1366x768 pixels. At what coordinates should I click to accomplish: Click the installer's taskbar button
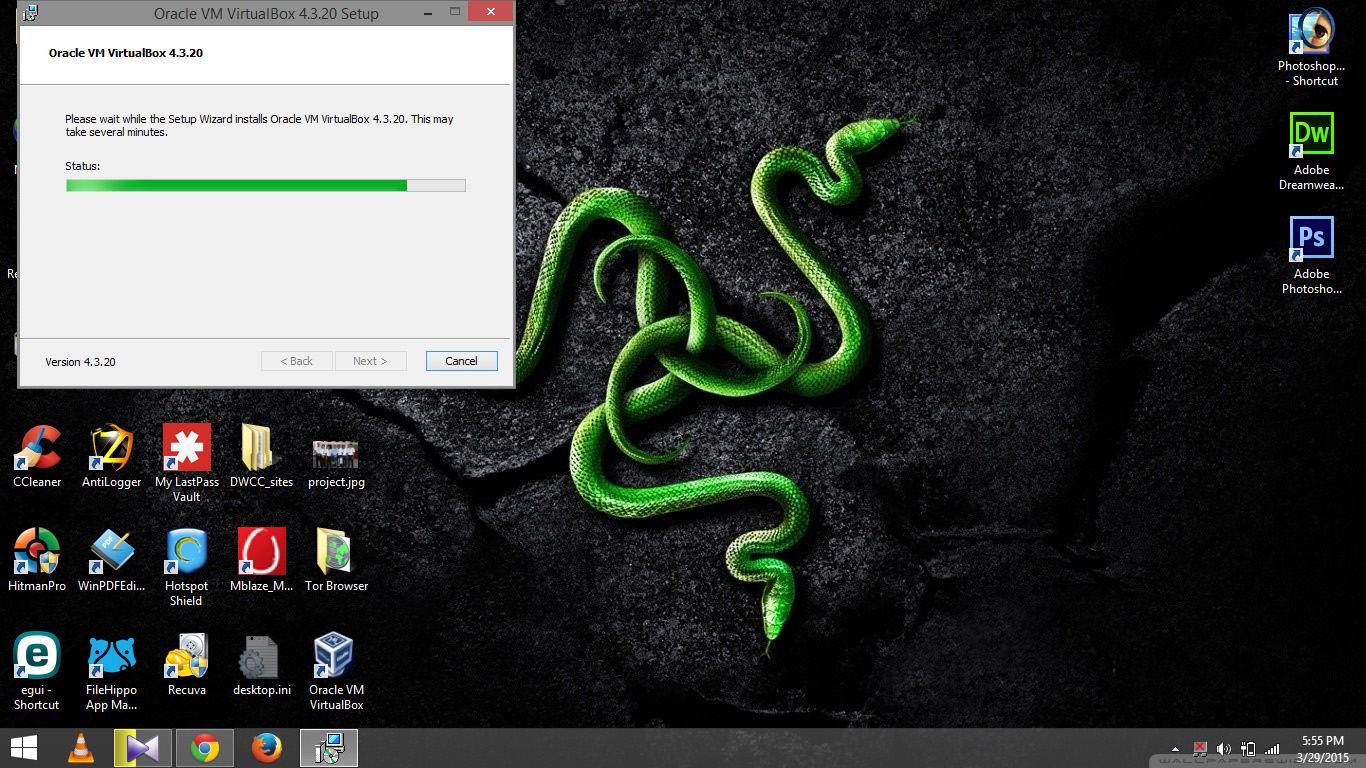[329, 748]
